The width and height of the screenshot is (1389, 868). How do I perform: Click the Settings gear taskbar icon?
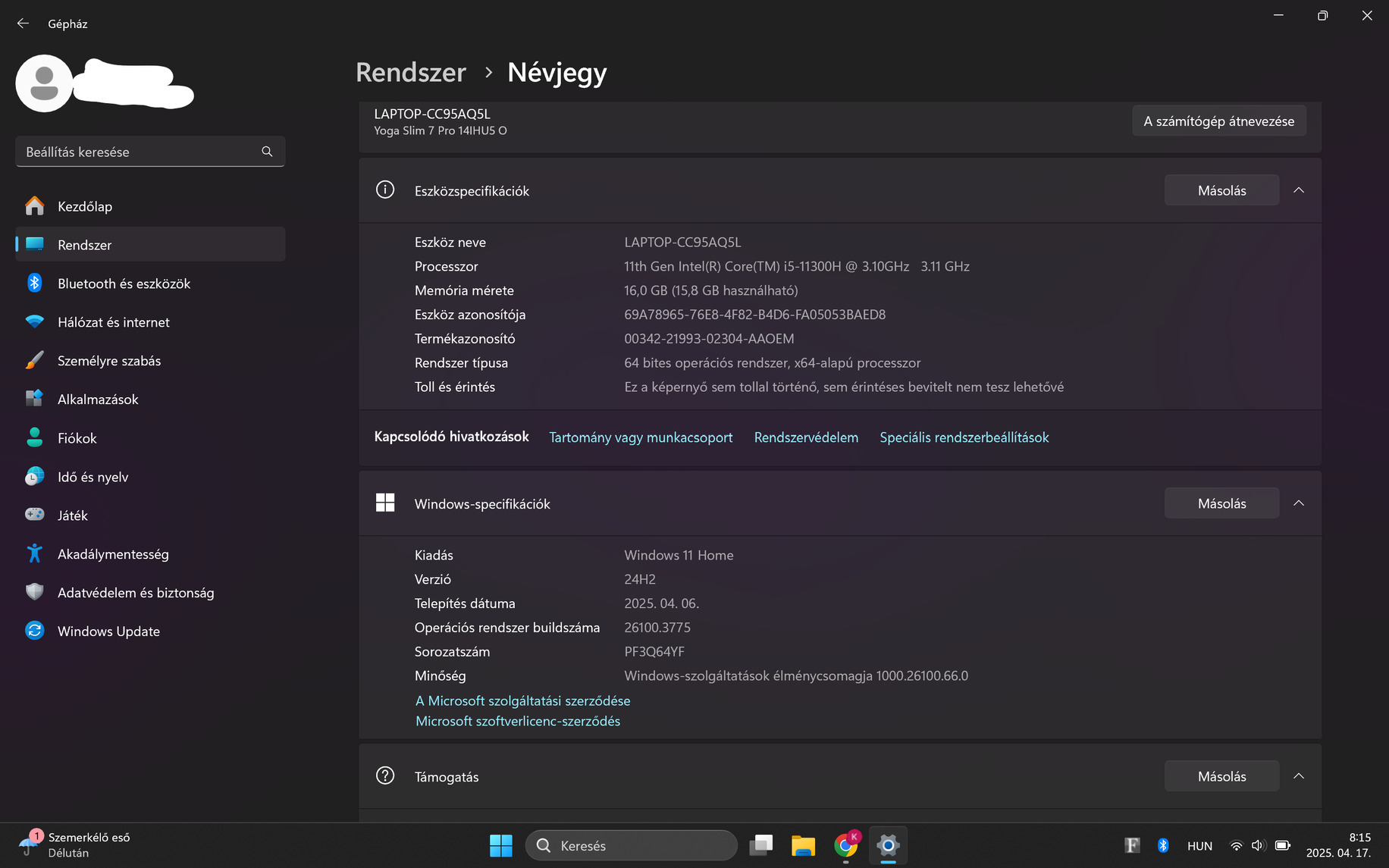[x=888, y=845]
